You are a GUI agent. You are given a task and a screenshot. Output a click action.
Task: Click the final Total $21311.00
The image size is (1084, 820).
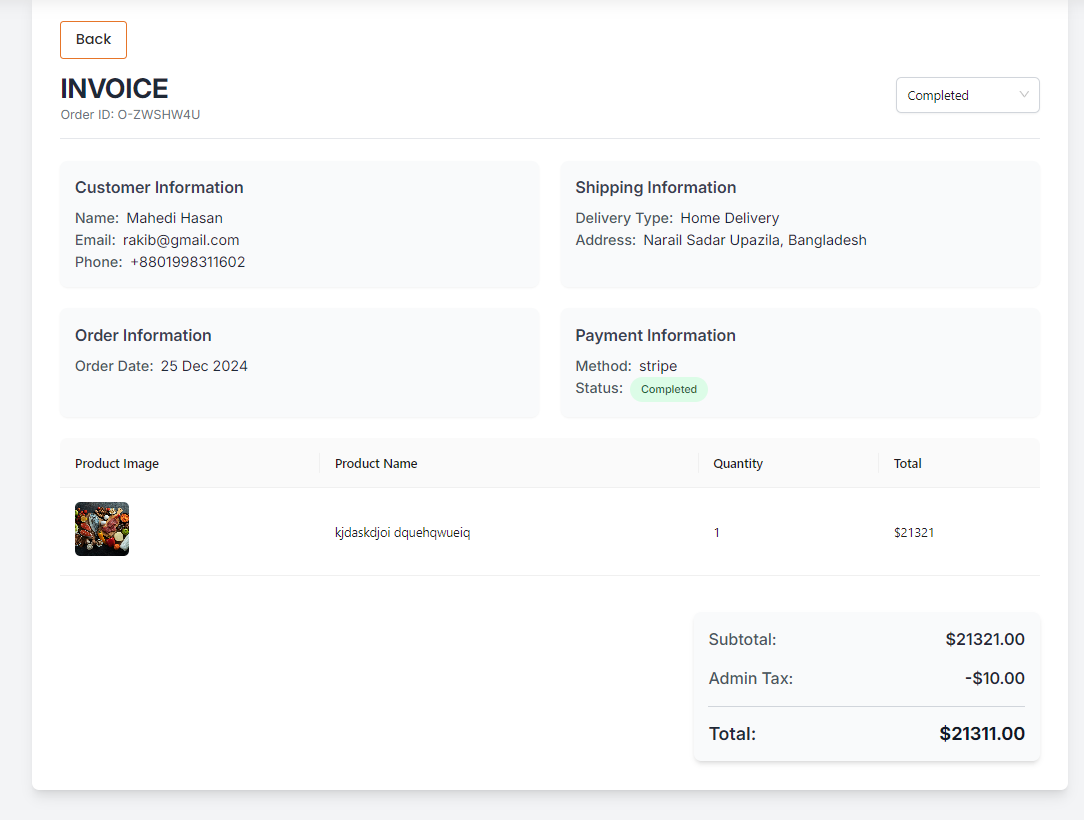[x=981, y=734]
